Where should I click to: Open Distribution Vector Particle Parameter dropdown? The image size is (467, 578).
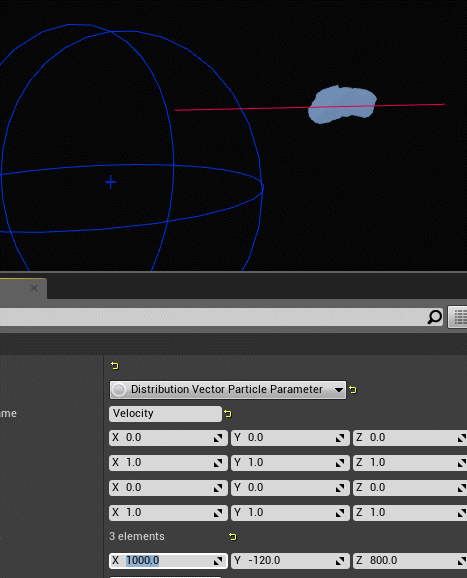[227, 390]
